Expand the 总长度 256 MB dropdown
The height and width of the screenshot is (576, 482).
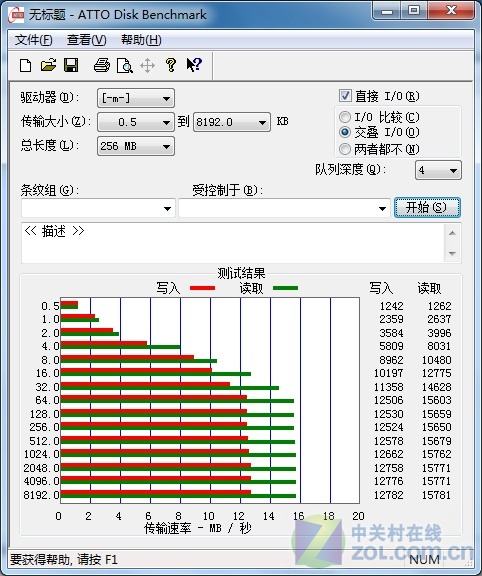136,146
